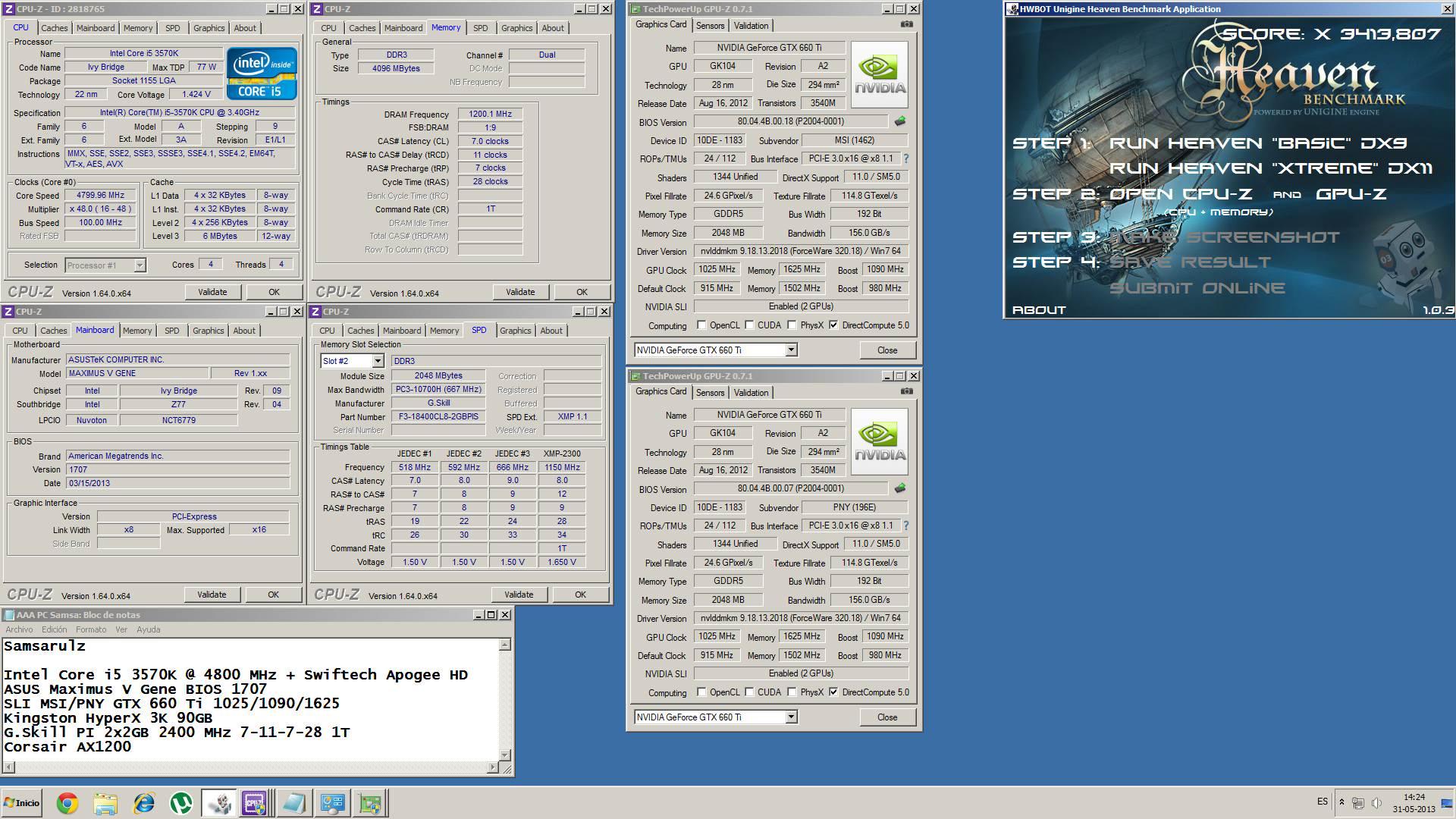
Task: Open uTorrent from the taskbar
Action: pos(180,803)
